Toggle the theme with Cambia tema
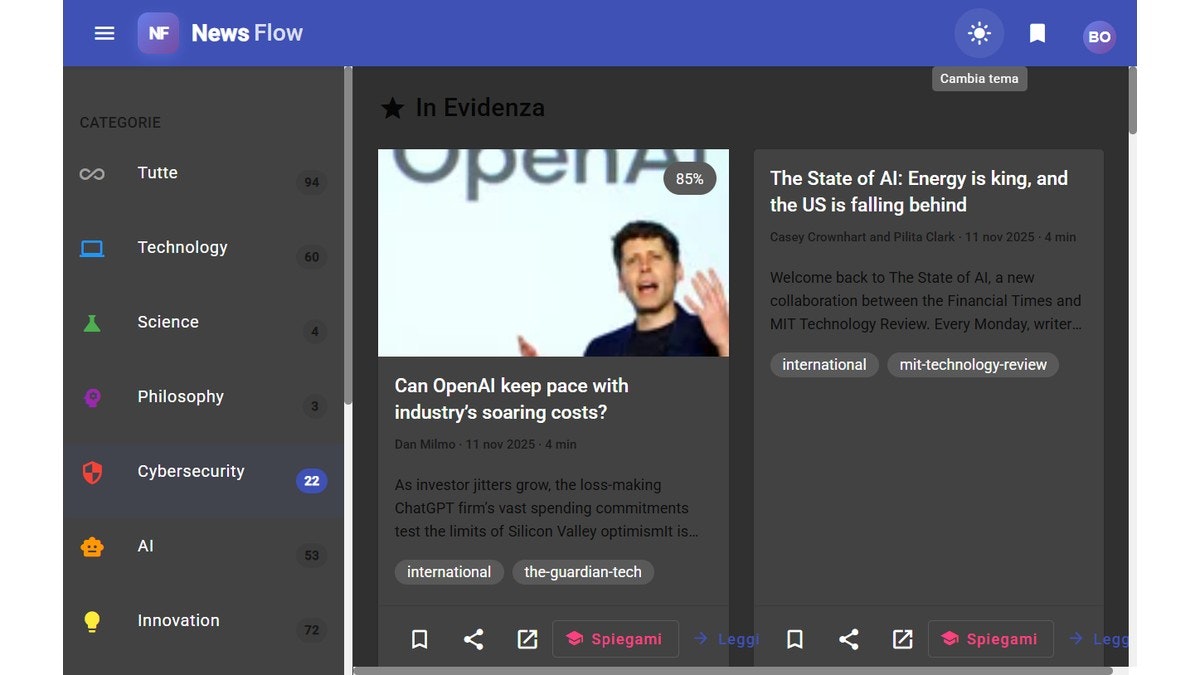This screenshot has height=675, width=1200. click(x=979, y=33)
